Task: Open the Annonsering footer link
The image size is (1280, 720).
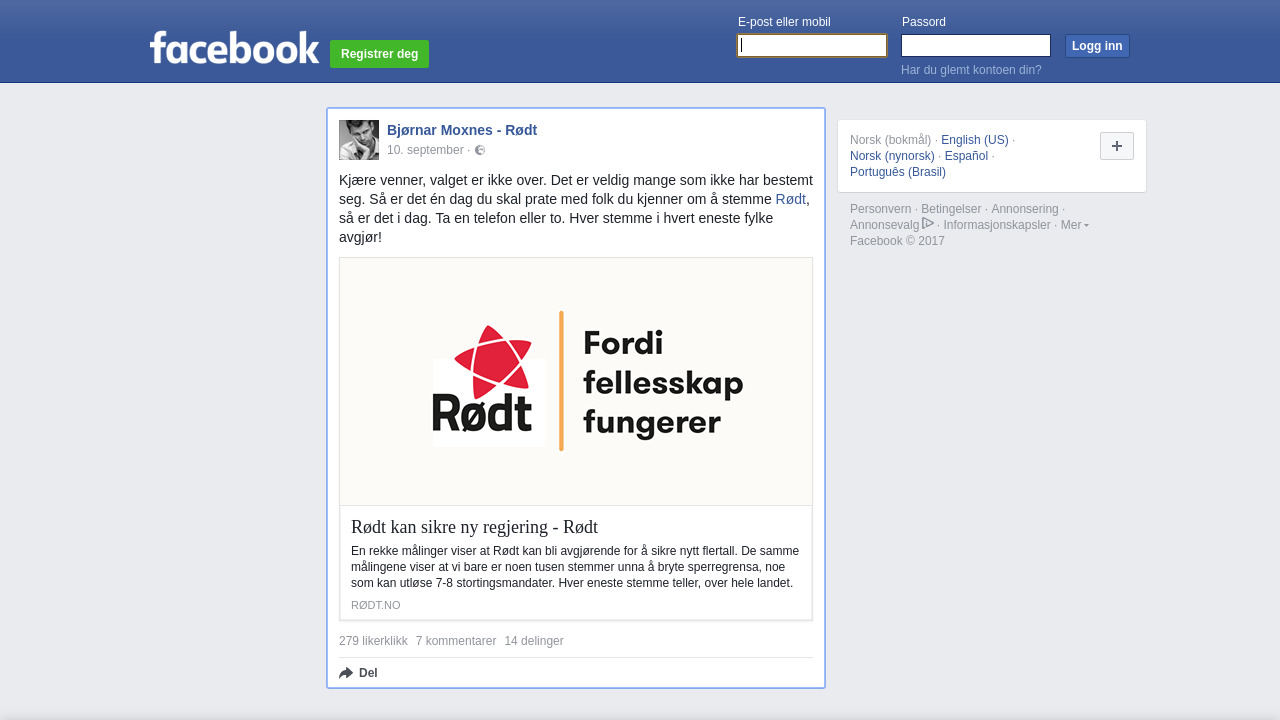Action: 1025,209
